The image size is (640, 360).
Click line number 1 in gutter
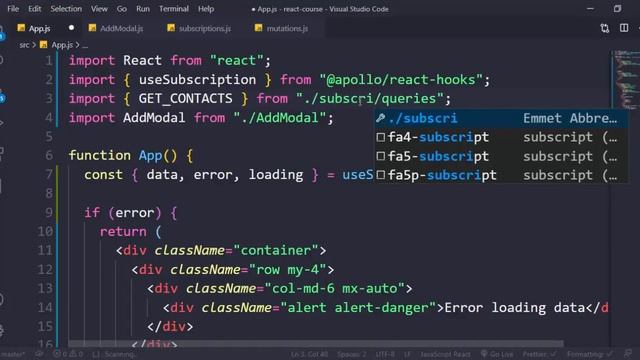[49, 61]
